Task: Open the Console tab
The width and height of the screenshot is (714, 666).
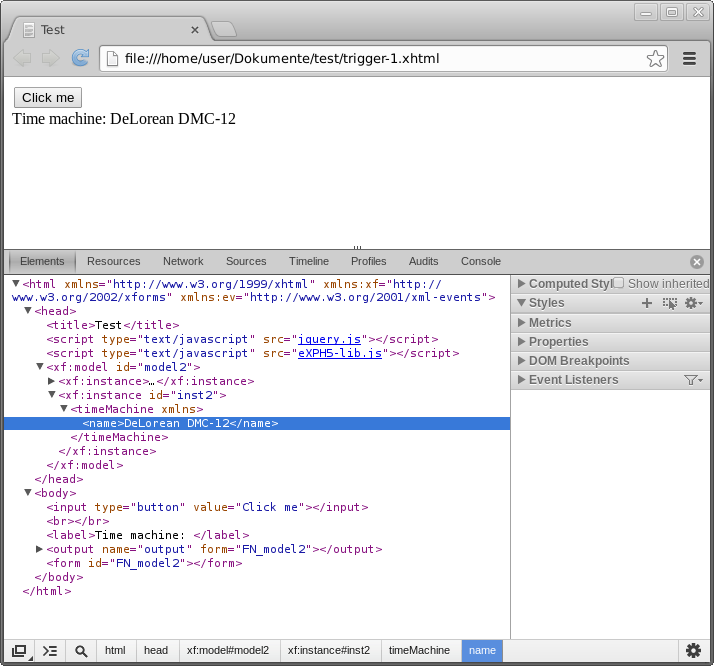Action: click(x=480, y=262)
